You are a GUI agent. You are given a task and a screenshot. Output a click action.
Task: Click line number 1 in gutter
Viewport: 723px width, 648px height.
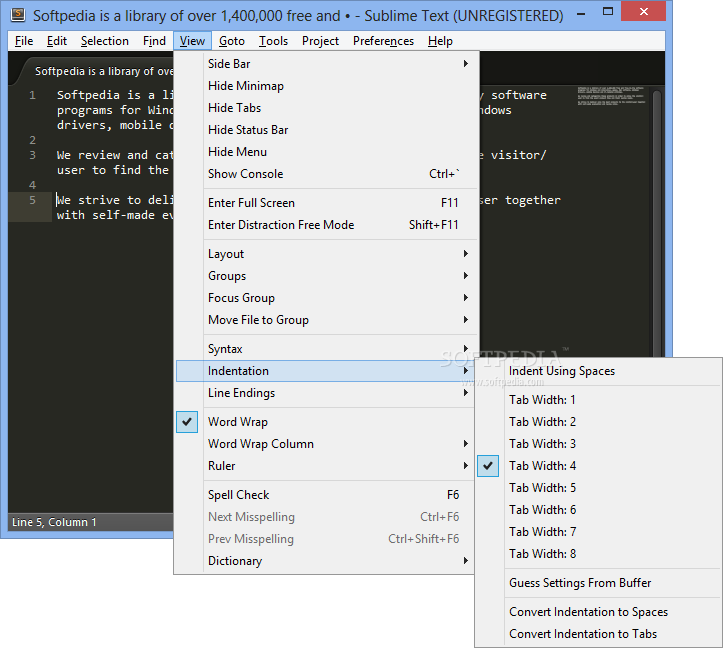coord(32,95)
